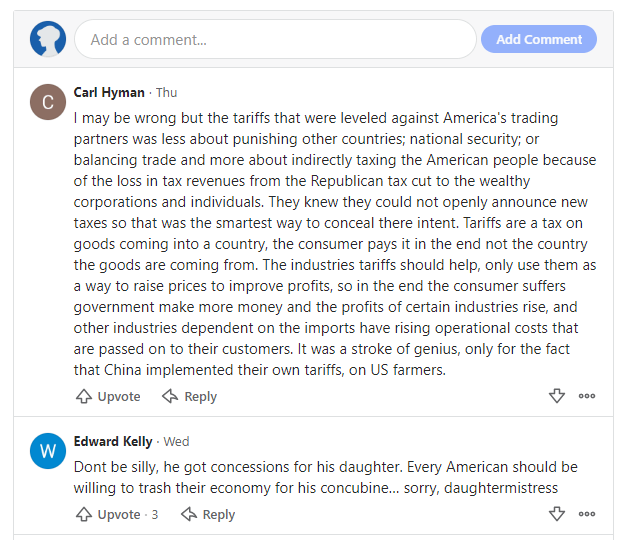Open Edward Kelly's profile name link
Screen dimensions: 628x540
[113, 441]
